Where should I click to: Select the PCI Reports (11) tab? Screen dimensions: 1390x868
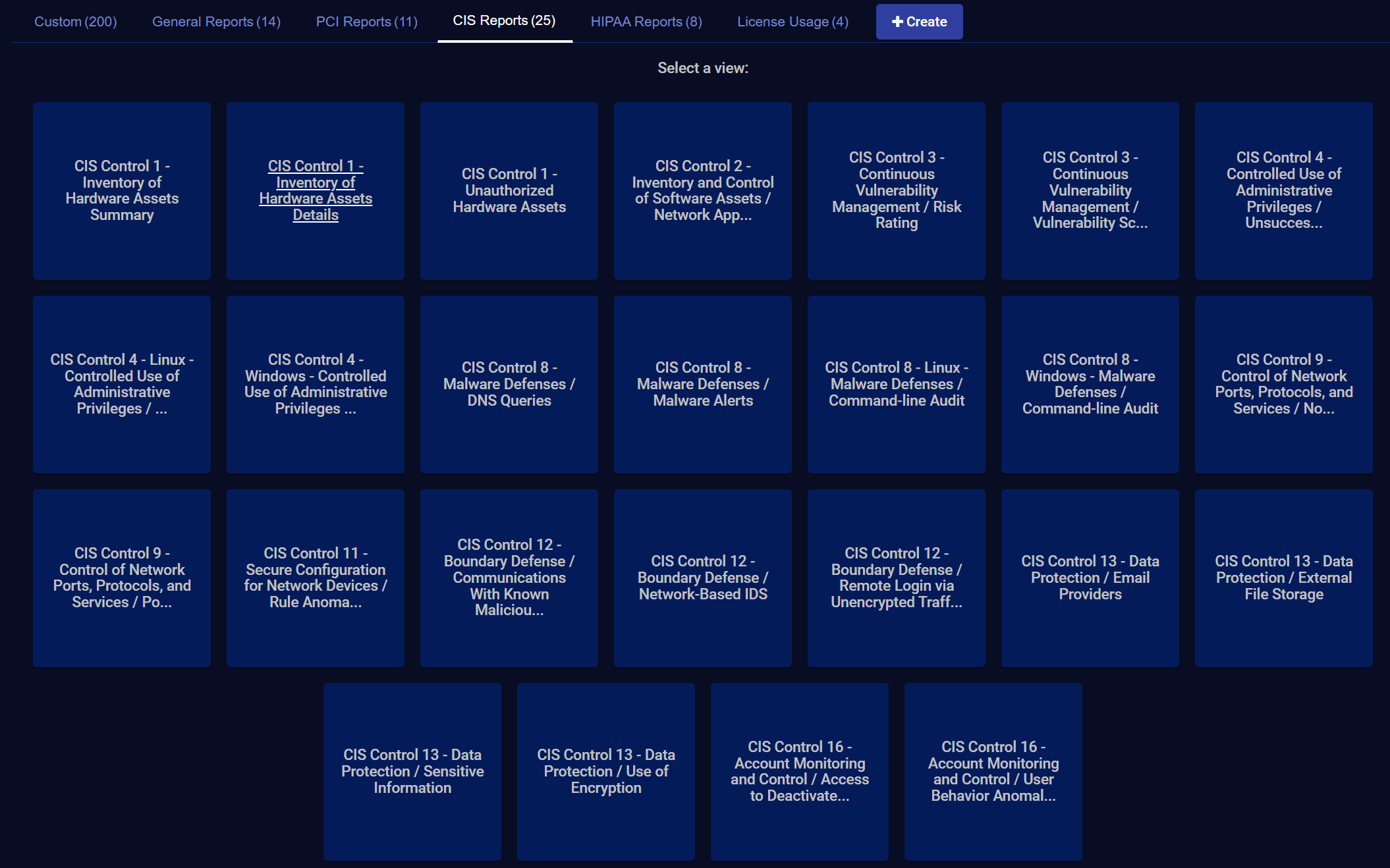366,22
